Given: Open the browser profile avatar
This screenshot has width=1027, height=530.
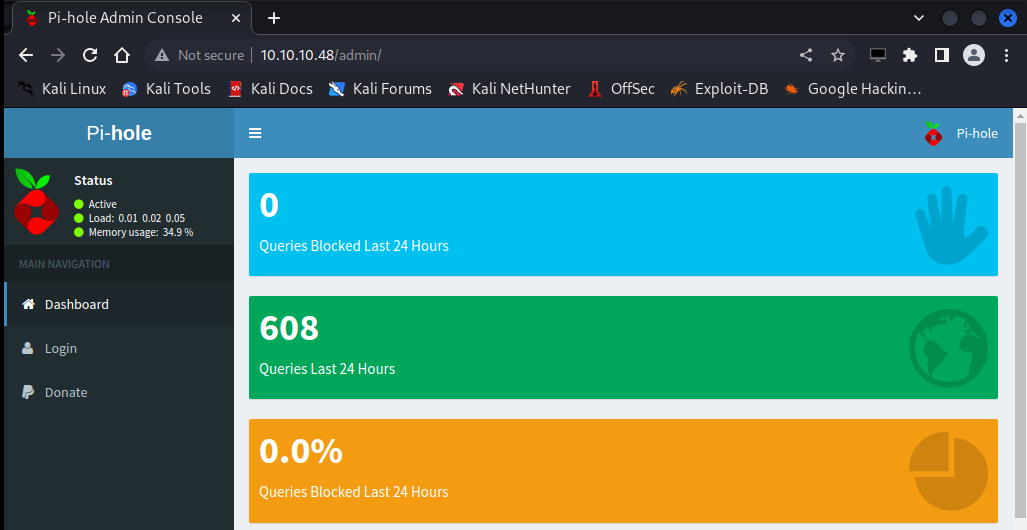Looking at the screenshot, I should click(974, 55).
